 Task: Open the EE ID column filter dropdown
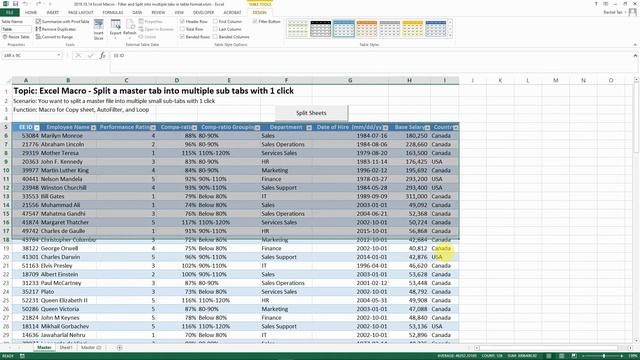tap(36, 128)
